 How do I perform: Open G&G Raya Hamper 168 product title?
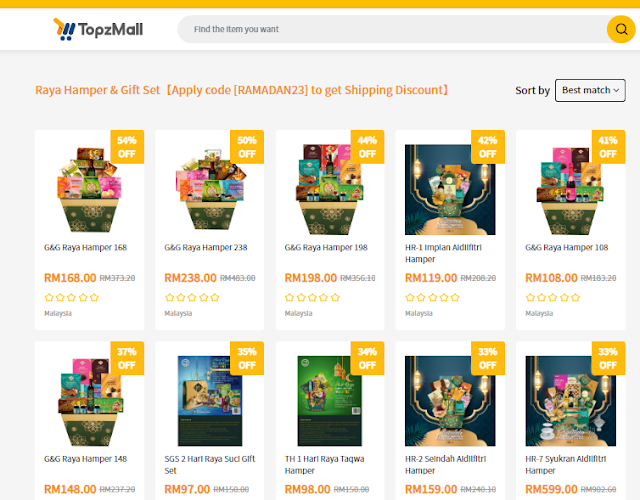tap(85, 247)
